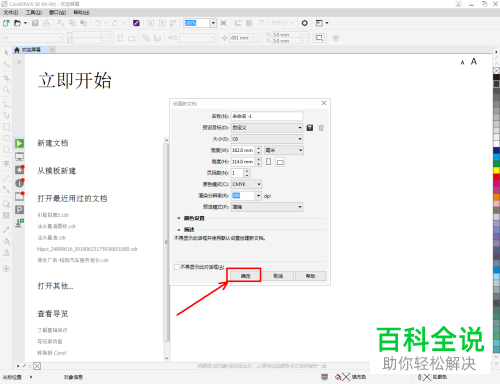This screenshot has width=500, height=384.
Task: Click the document name input field
Action: point(267,116)
